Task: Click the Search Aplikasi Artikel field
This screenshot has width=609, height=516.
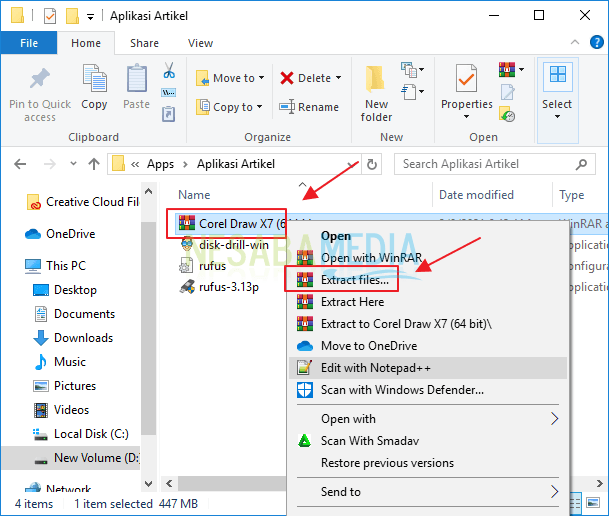Action: pos(494,164)
